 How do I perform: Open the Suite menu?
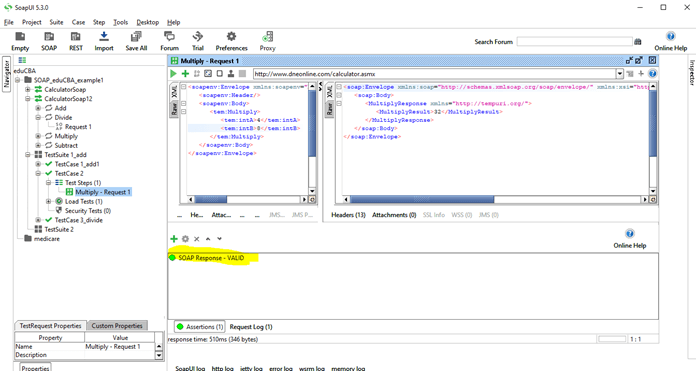tap(56, 22)
